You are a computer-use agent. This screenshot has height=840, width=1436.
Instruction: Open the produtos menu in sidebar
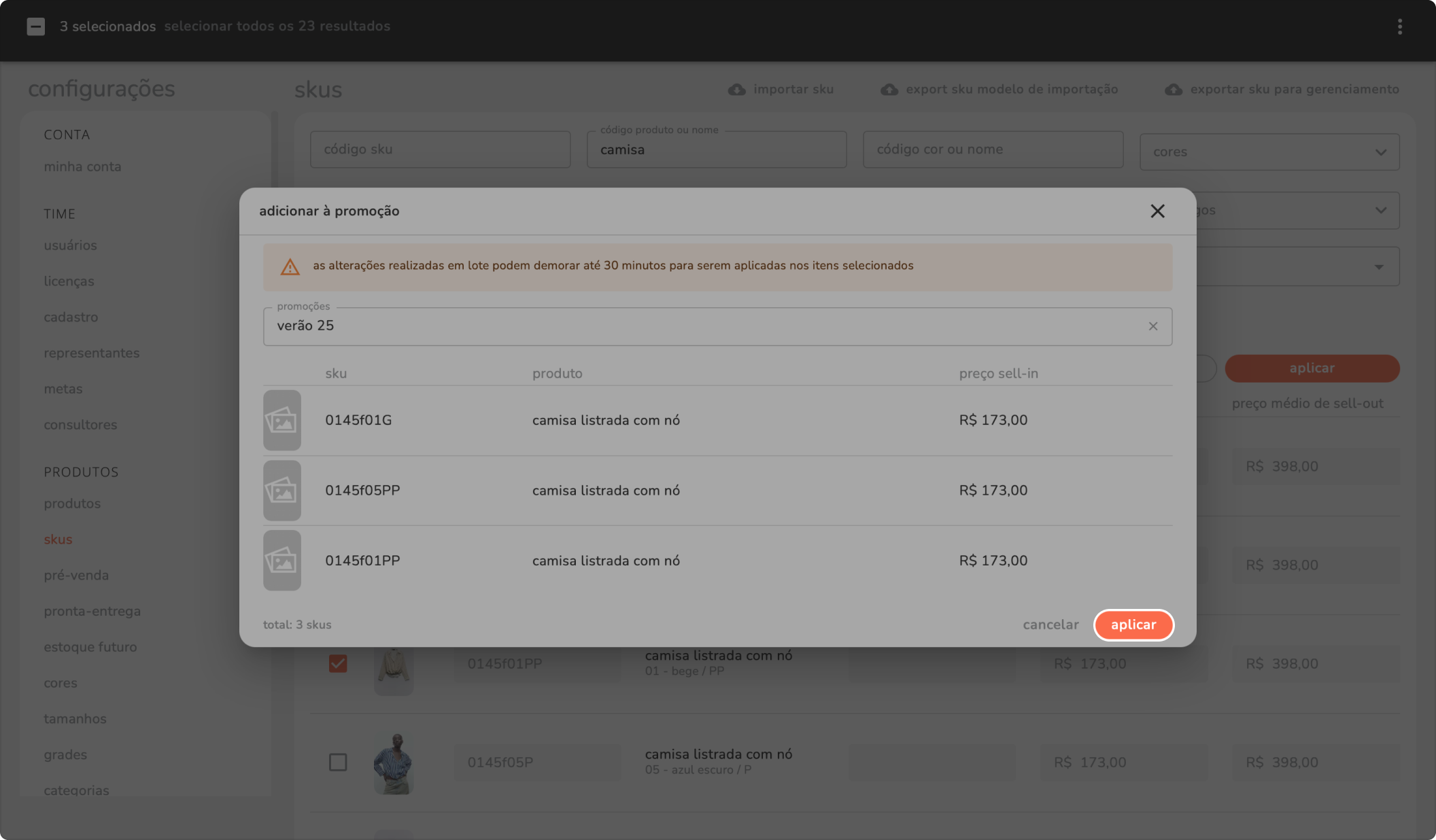tap(72, 504)
